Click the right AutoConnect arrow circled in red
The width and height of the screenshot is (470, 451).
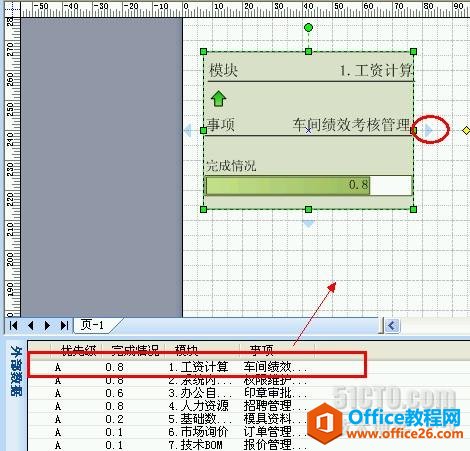429,130
